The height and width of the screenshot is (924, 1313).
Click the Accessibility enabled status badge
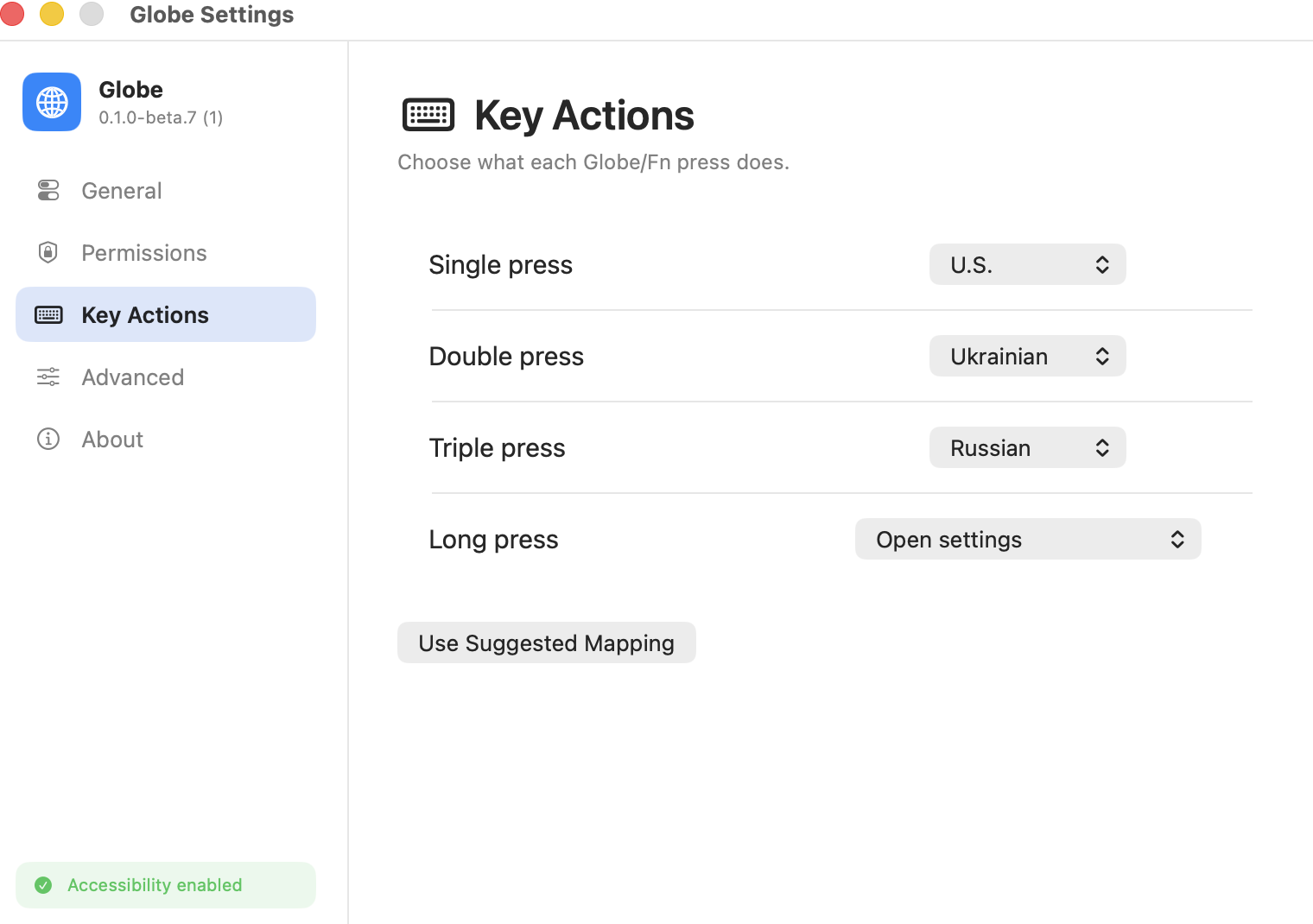(x=166, y=885)
